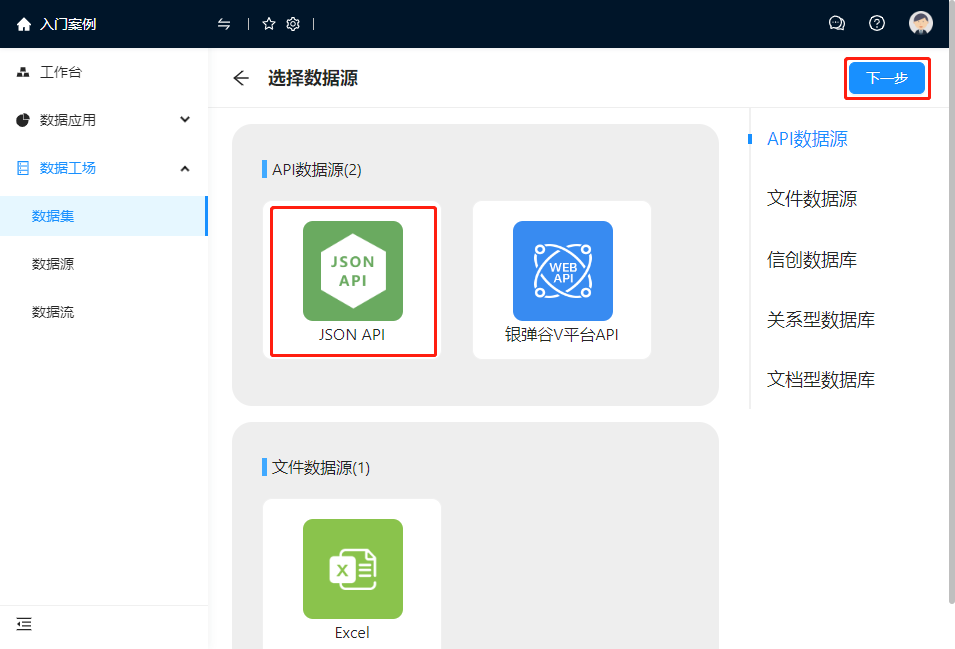
Task: Open 数据源 in the sidebar
Action: point(53,264)
